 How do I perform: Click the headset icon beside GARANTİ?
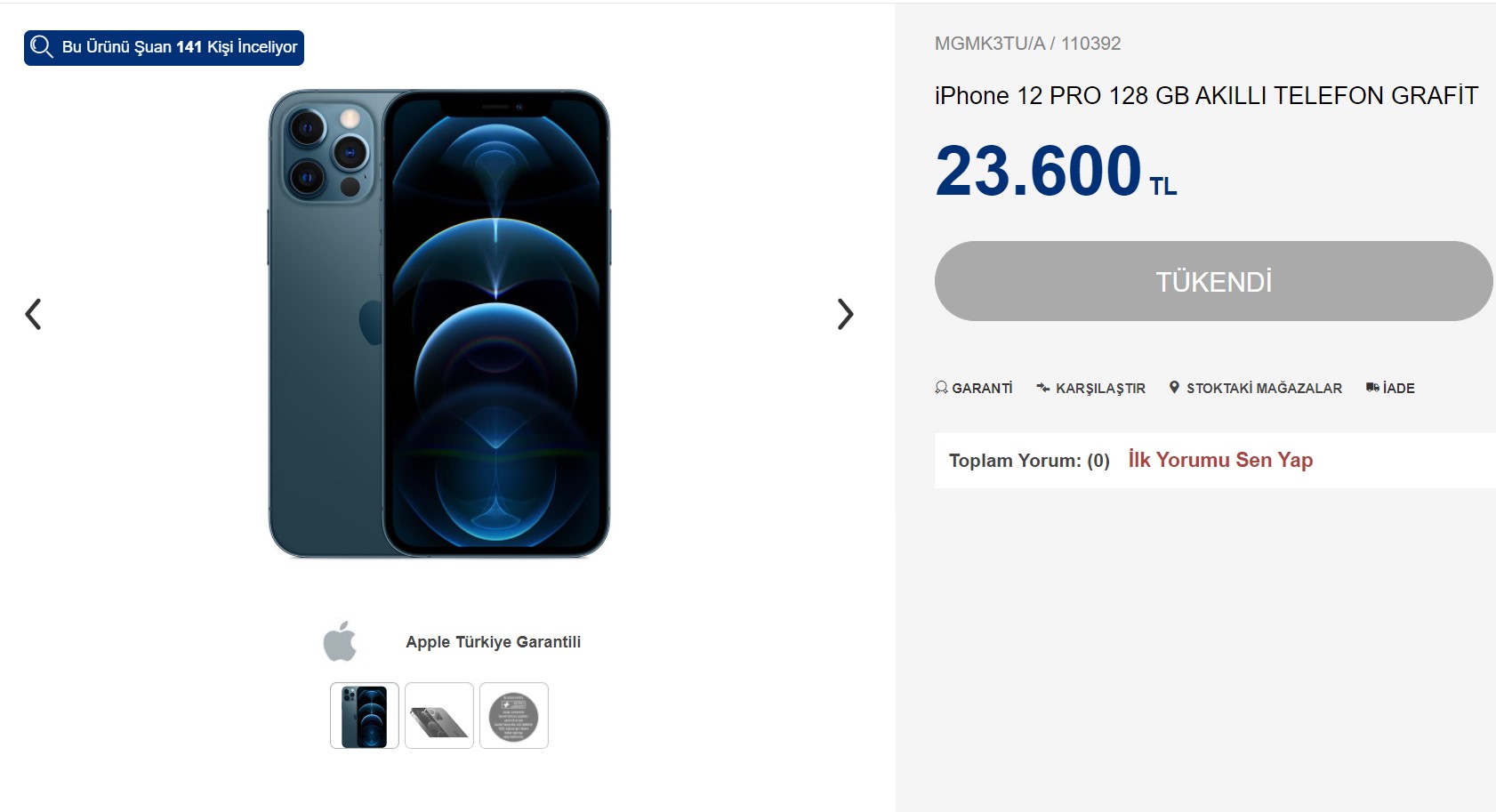941,388
